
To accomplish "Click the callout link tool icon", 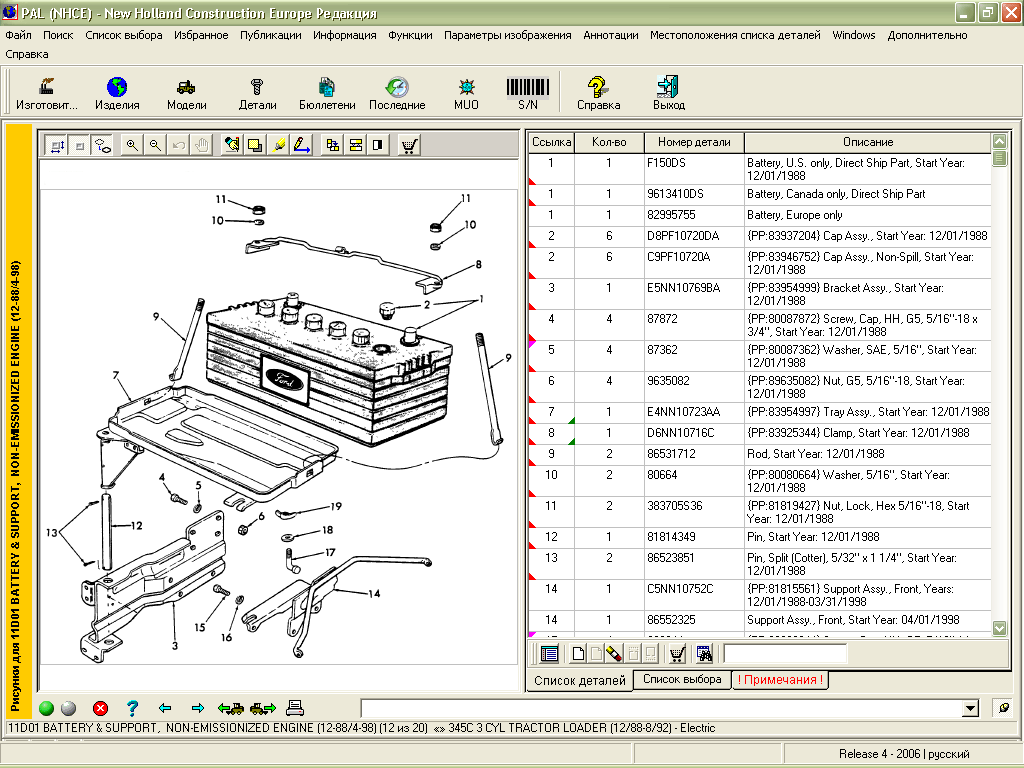I will pos(103,146).
